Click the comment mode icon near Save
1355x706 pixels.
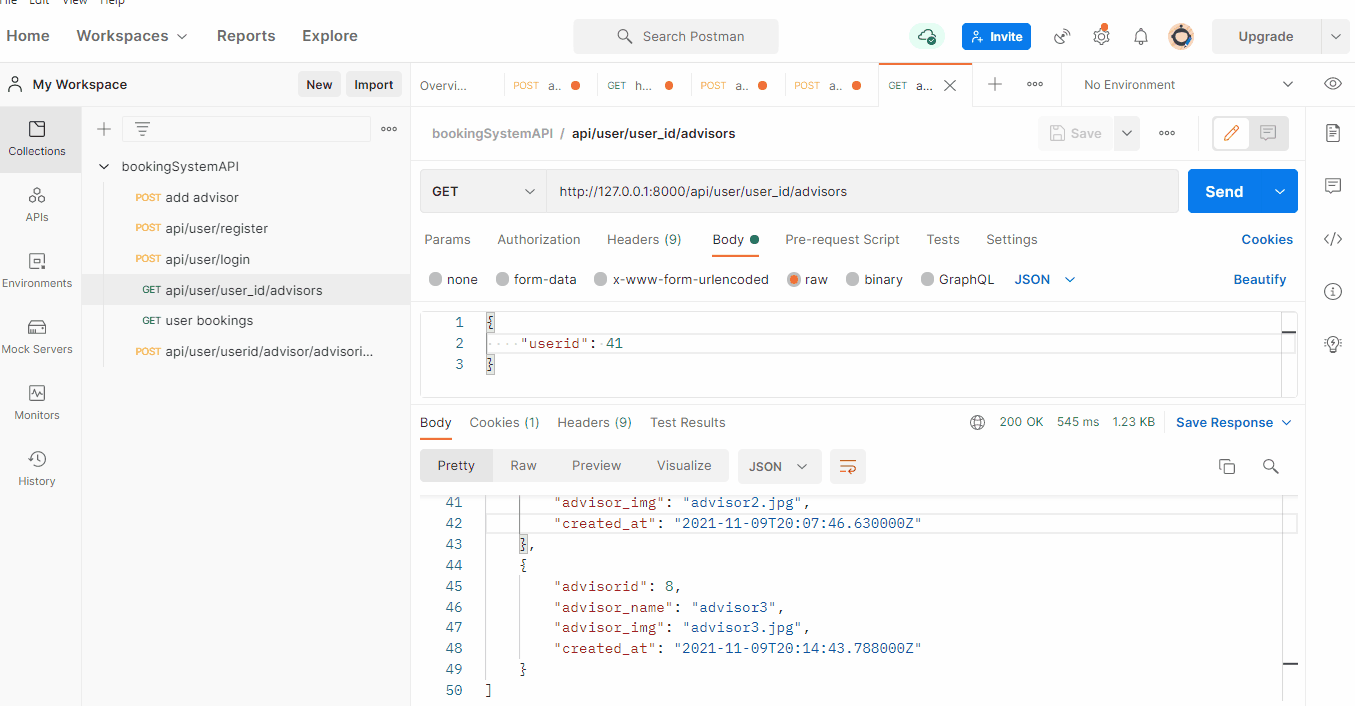pyautogui.click(x=1268, y=133)
